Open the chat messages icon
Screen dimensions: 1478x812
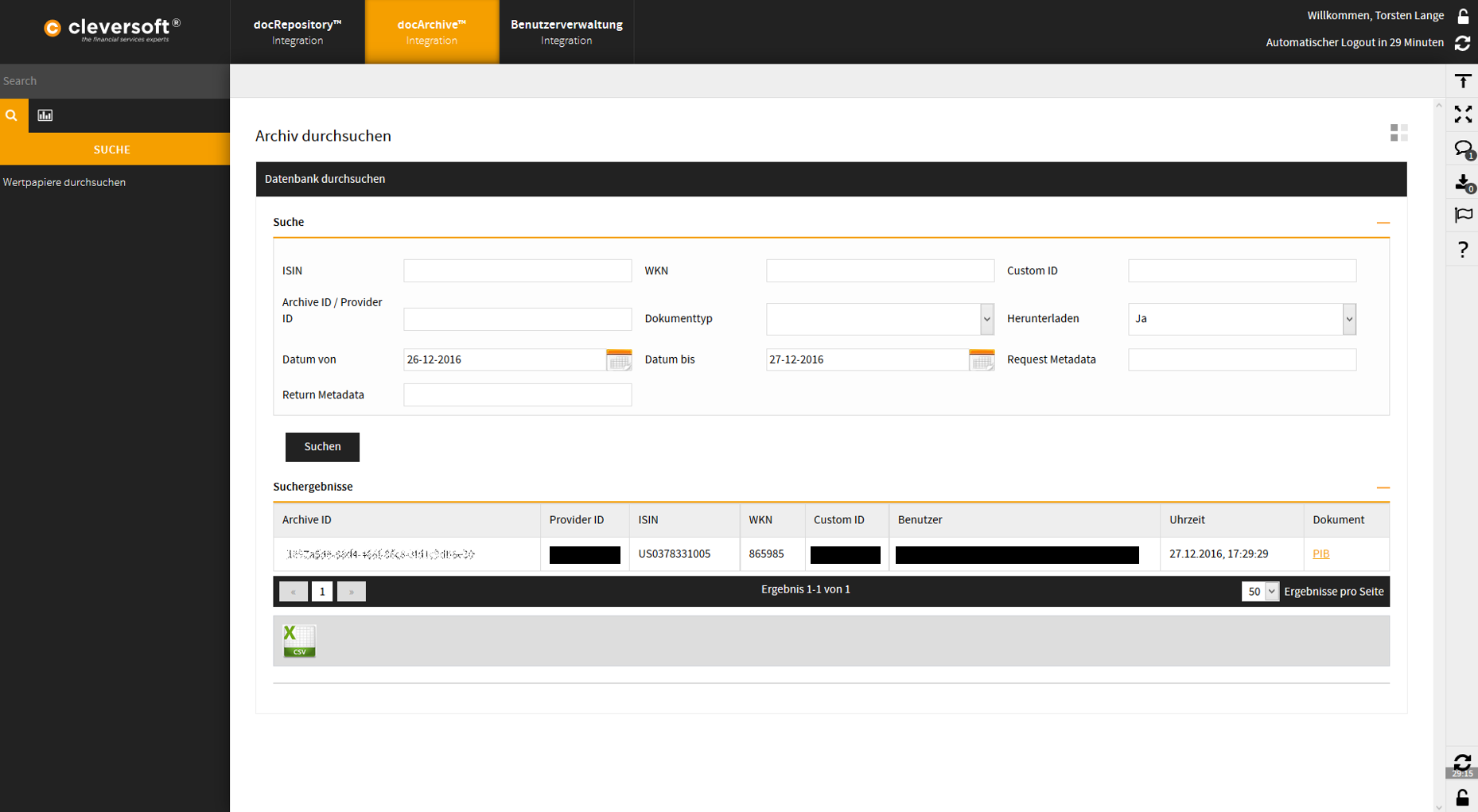click(1462, 149)
